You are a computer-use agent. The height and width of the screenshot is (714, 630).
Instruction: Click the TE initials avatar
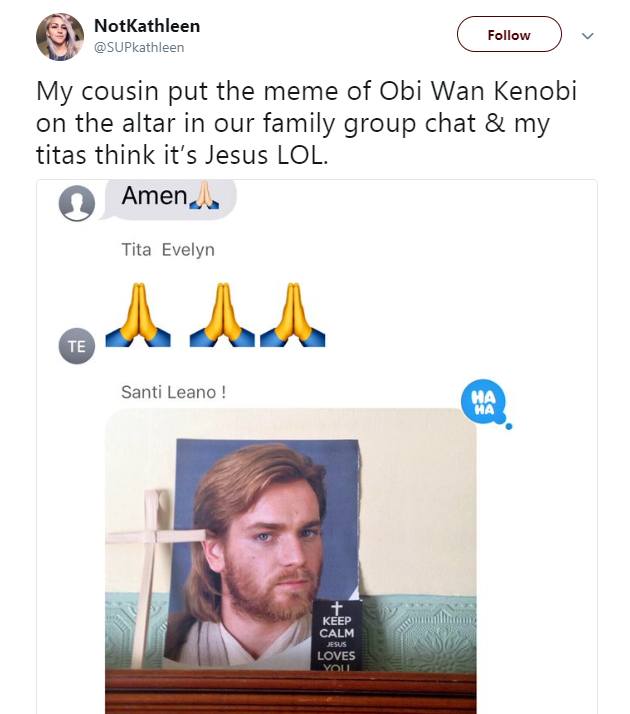click(x=79, y=346)
